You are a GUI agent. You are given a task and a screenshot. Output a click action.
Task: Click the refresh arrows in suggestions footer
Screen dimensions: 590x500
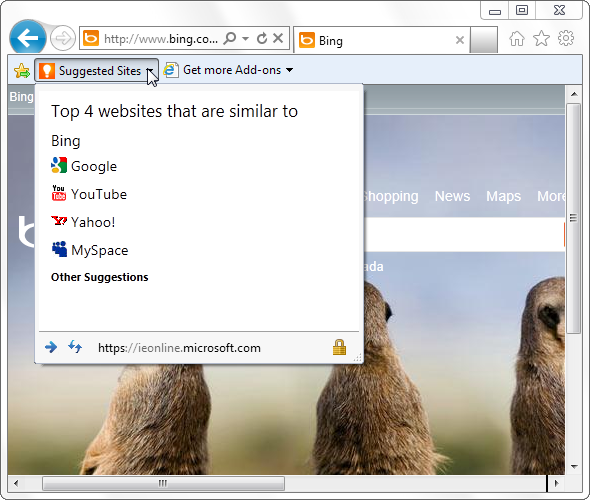coord(75,347)
